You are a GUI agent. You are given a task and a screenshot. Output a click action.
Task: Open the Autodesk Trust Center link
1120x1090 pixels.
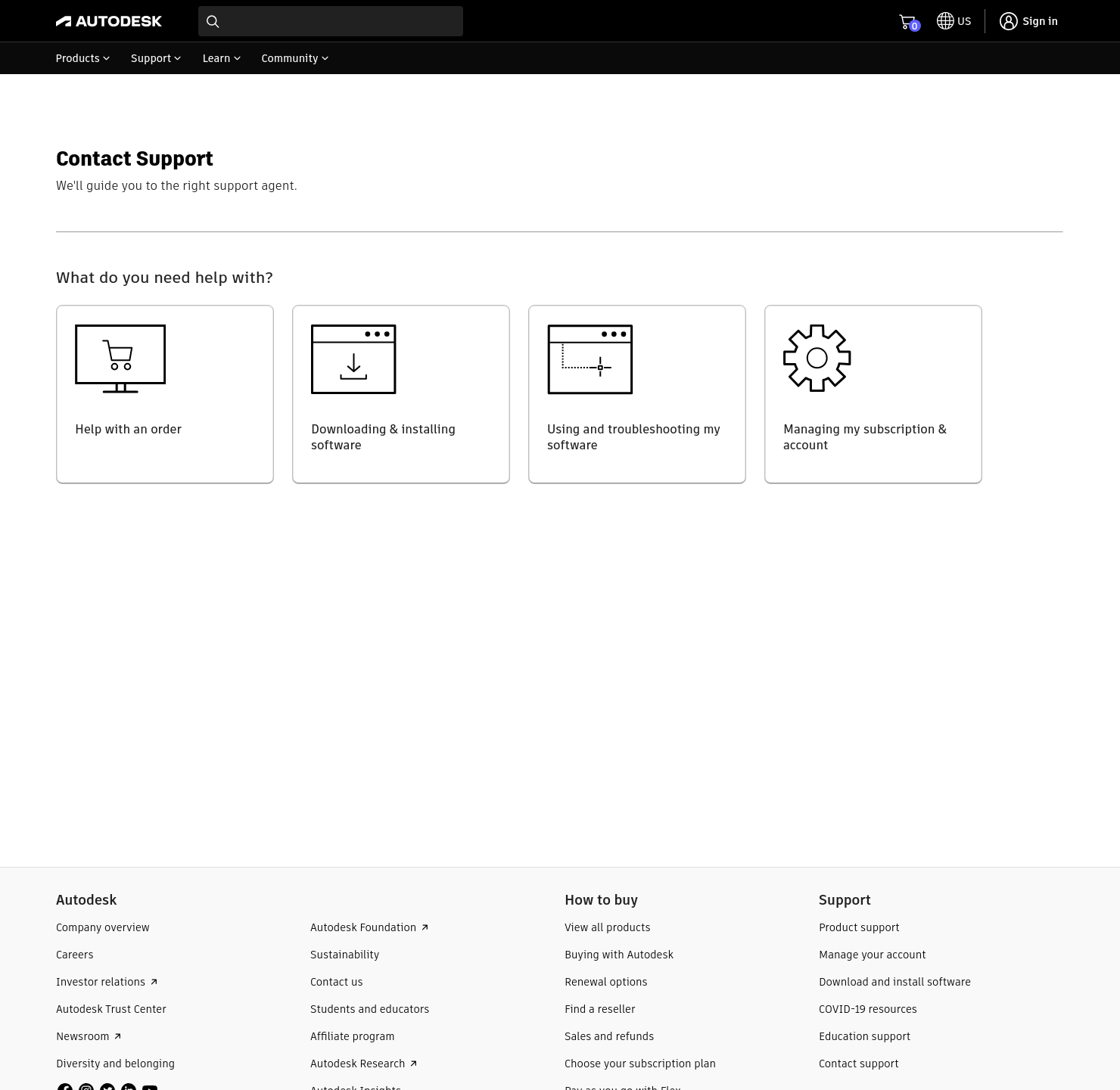point(111,1009)
